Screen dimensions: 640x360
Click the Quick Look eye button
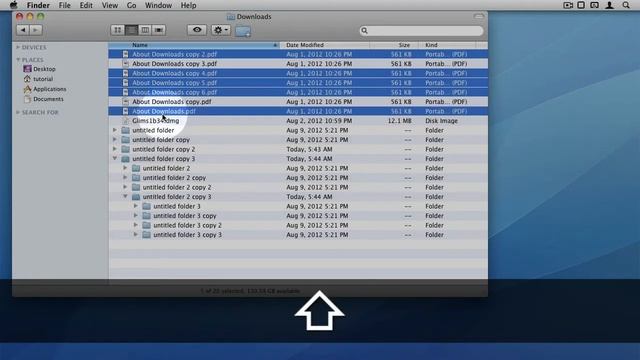197,30
